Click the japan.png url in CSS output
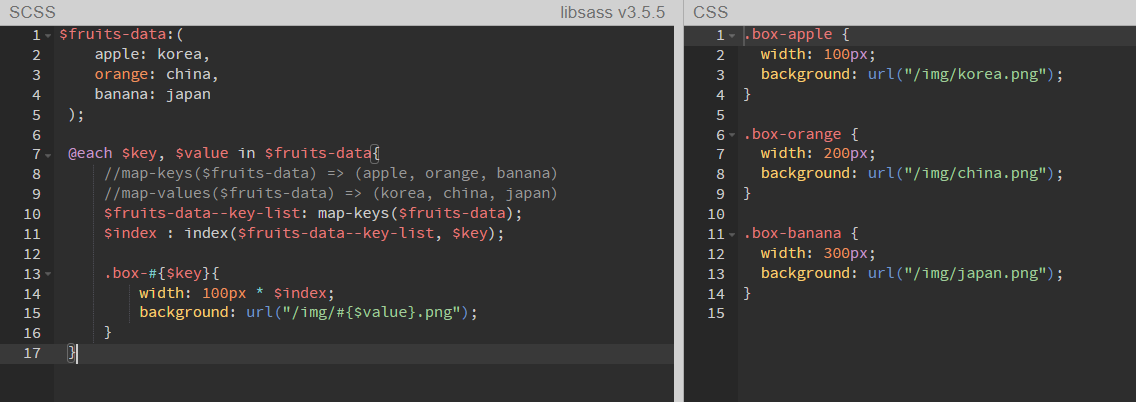Screen dimensions: 1136x402 (x=961, y=273)
